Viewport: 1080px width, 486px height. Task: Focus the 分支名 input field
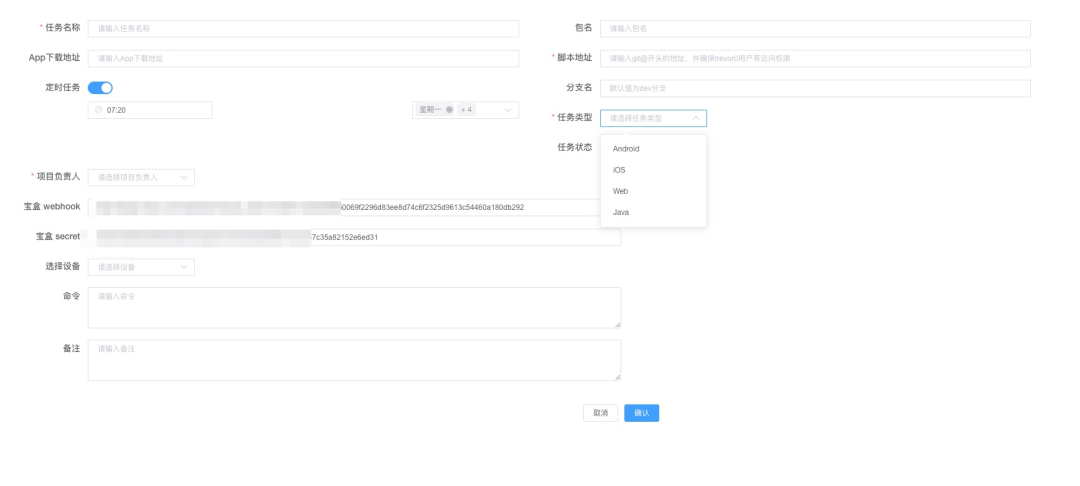816,89
